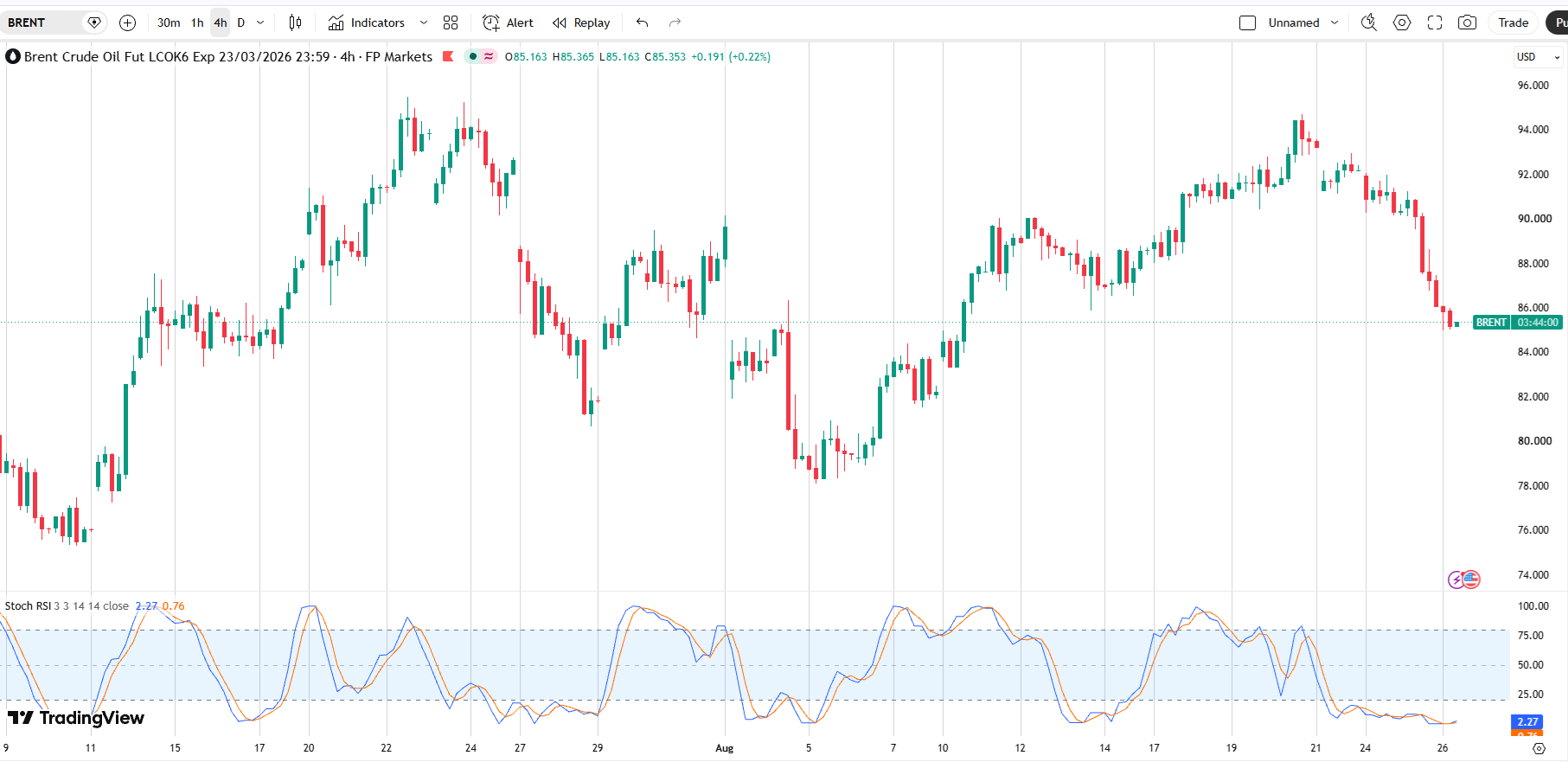1568x762 pixels.
Task: Expand the timeframe interval dropdown
Action: pyautogui.click(x=260, y=22)
